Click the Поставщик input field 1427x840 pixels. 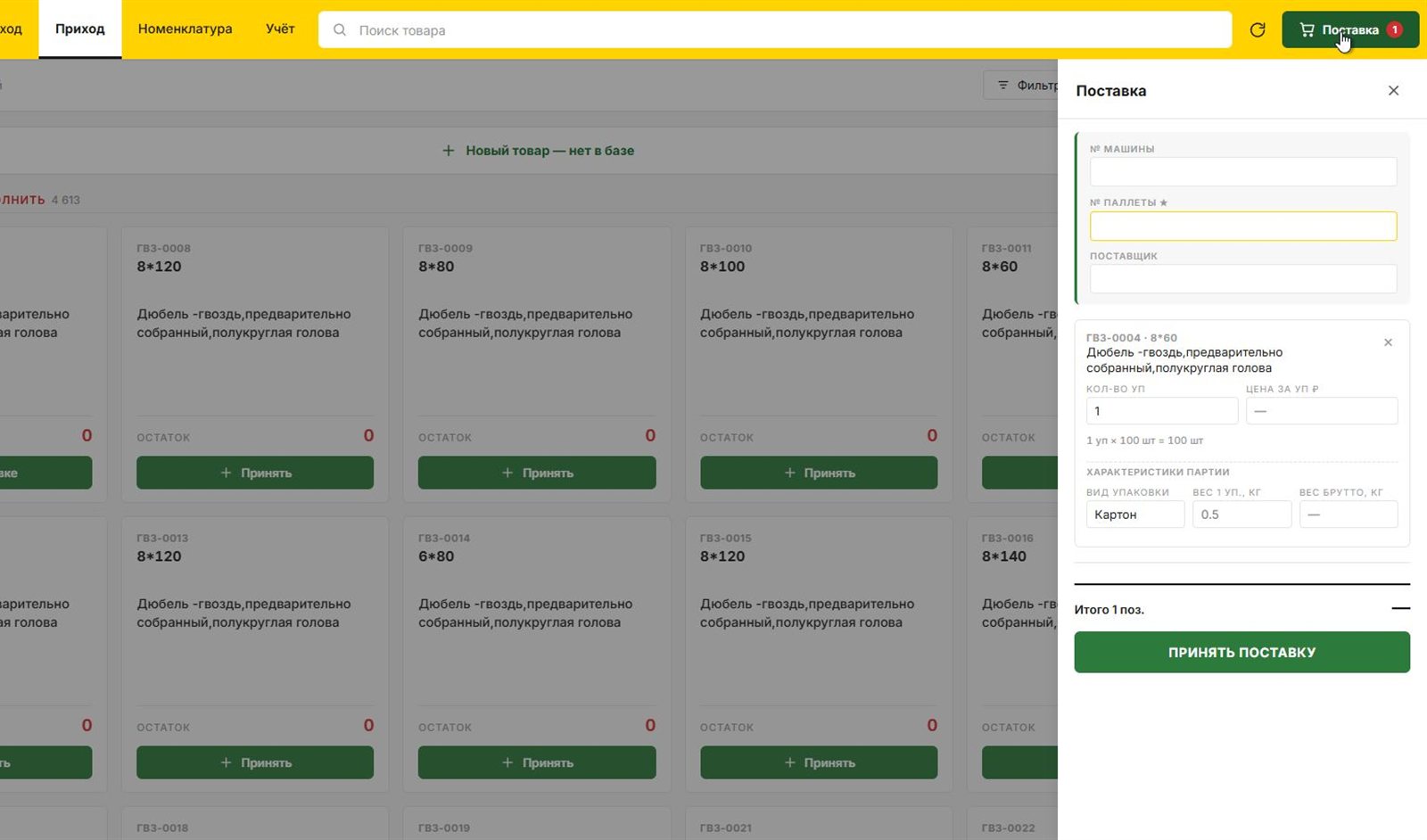tap(1243, 278)
